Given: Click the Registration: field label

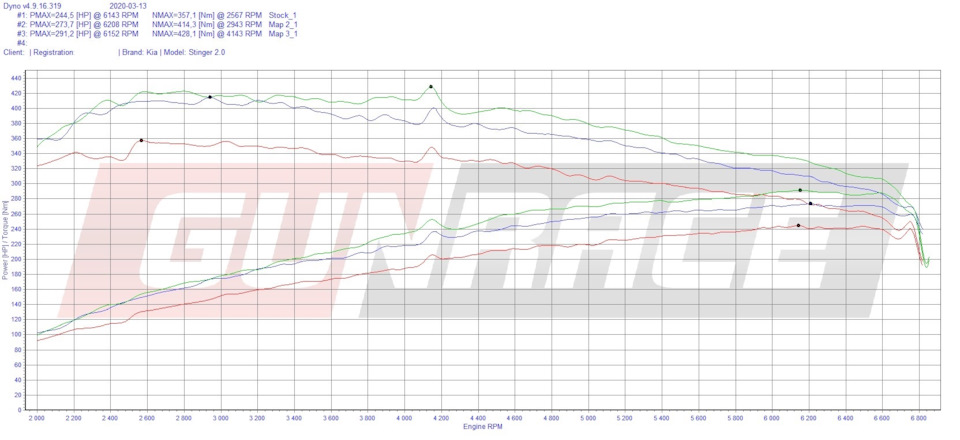Looking at the screenshot, I should [54, 53].
